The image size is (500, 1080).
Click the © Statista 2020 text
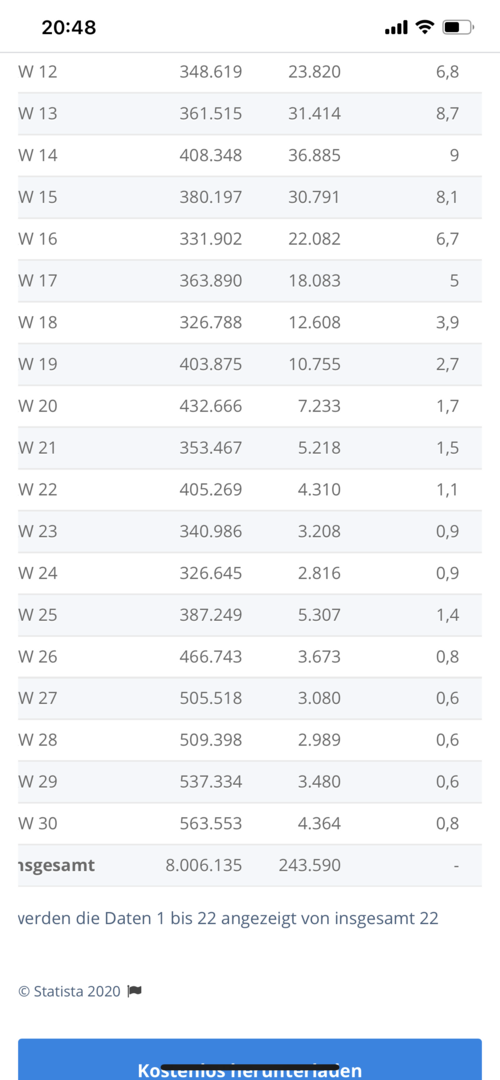(70, 992)
